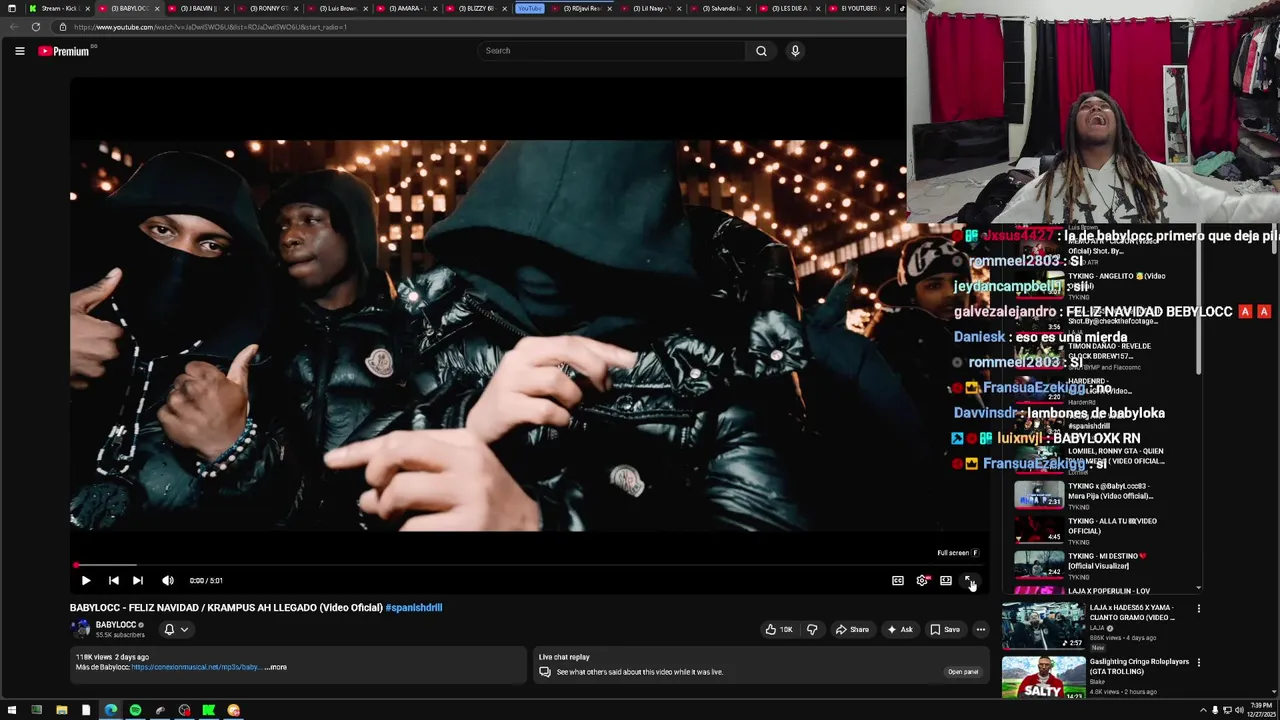Switch to the J BALVIN browser tab

[198, 8]
